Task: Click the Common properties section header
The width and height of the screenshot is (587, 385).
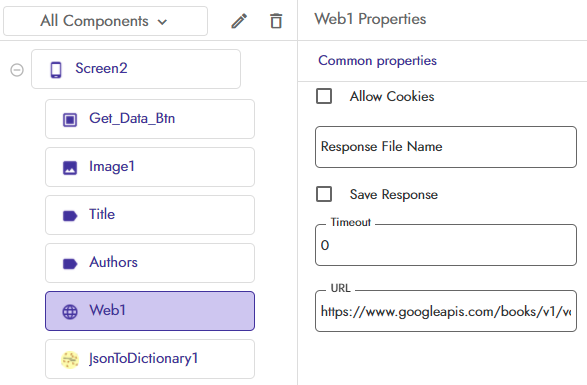Action: [377, 61]
